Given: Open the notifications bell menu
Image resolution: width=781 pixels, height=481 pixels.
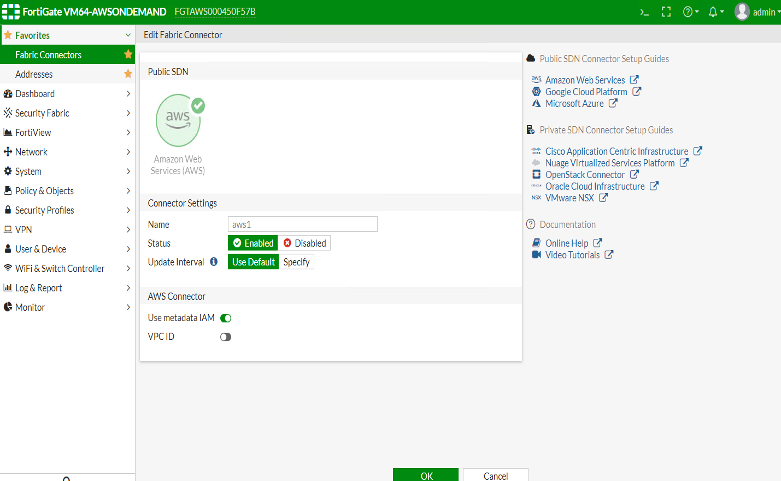Looking at the screenshot, I should tap(716, 12).
